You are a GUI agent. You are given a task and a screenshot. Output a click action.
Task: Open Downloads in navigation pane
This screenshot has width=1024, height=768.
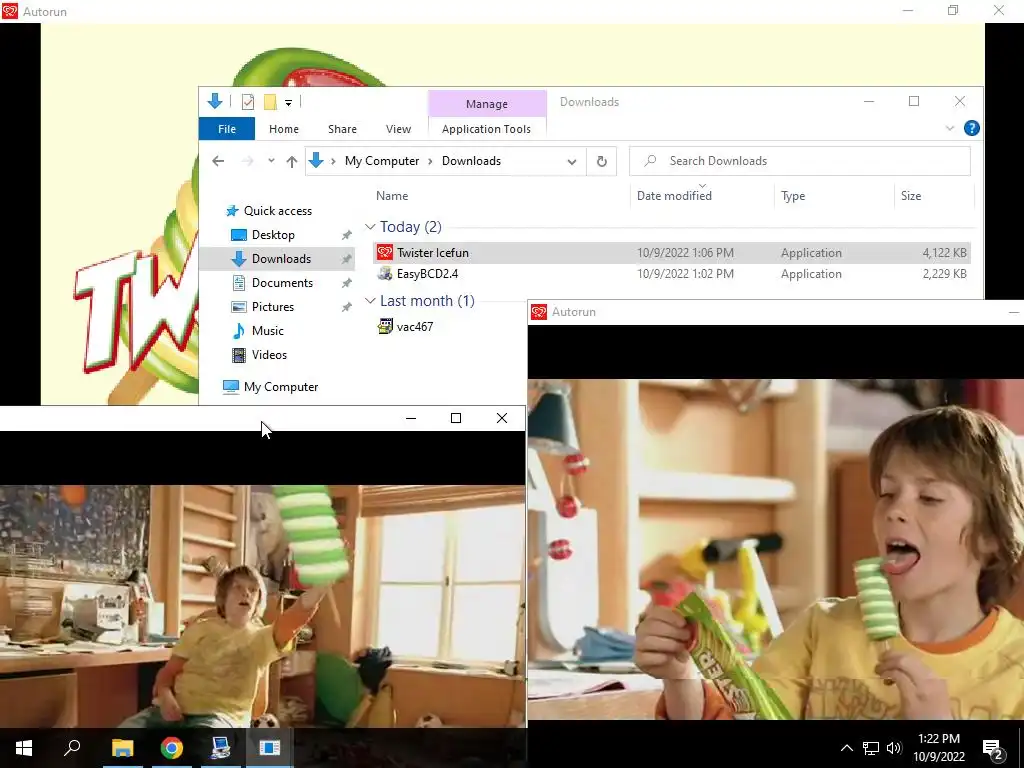pyautogui.click(x=281, y=259)
